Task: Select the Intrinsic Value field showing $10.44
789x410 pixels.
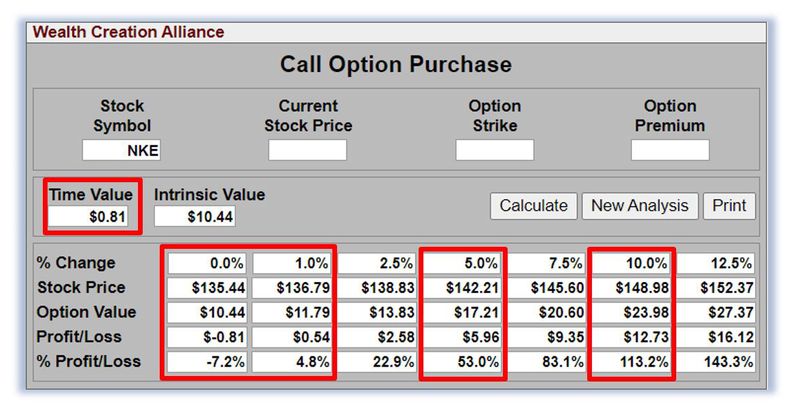Action: [x=195, y=216]
